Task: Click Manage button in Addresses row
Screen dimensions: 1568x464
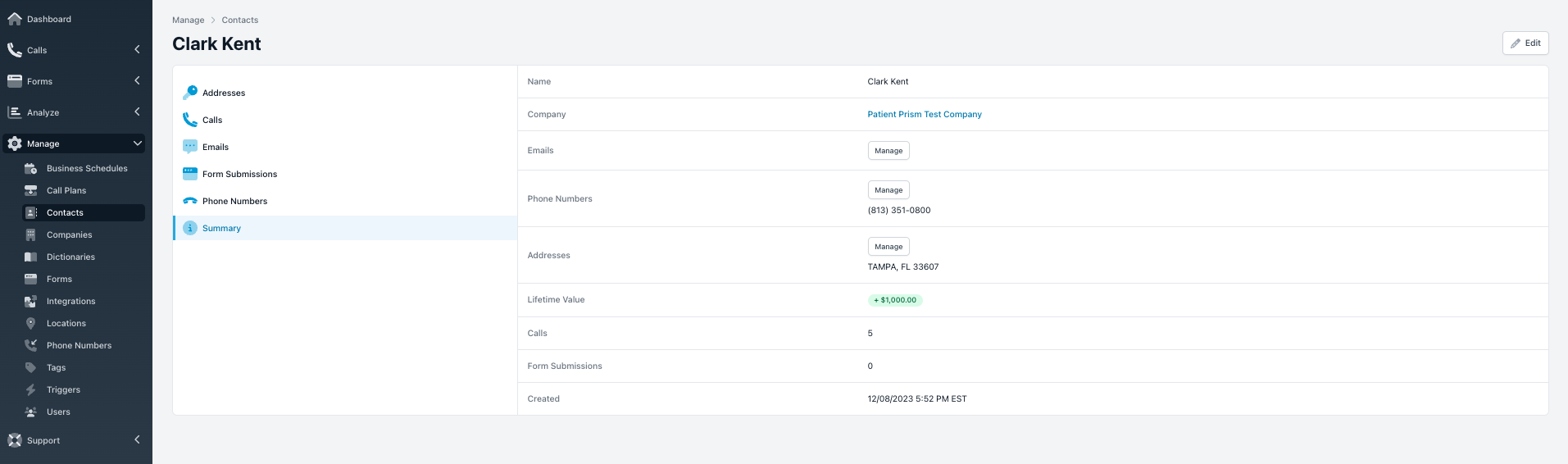Action: (889, 247)
